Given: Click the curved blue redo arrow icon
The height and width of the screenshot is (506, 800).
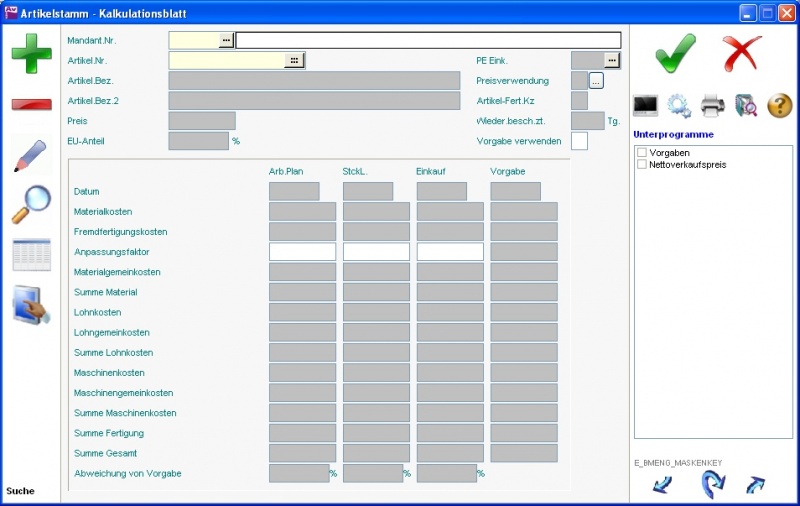Looking at the screenshot, I should [712, 485].
